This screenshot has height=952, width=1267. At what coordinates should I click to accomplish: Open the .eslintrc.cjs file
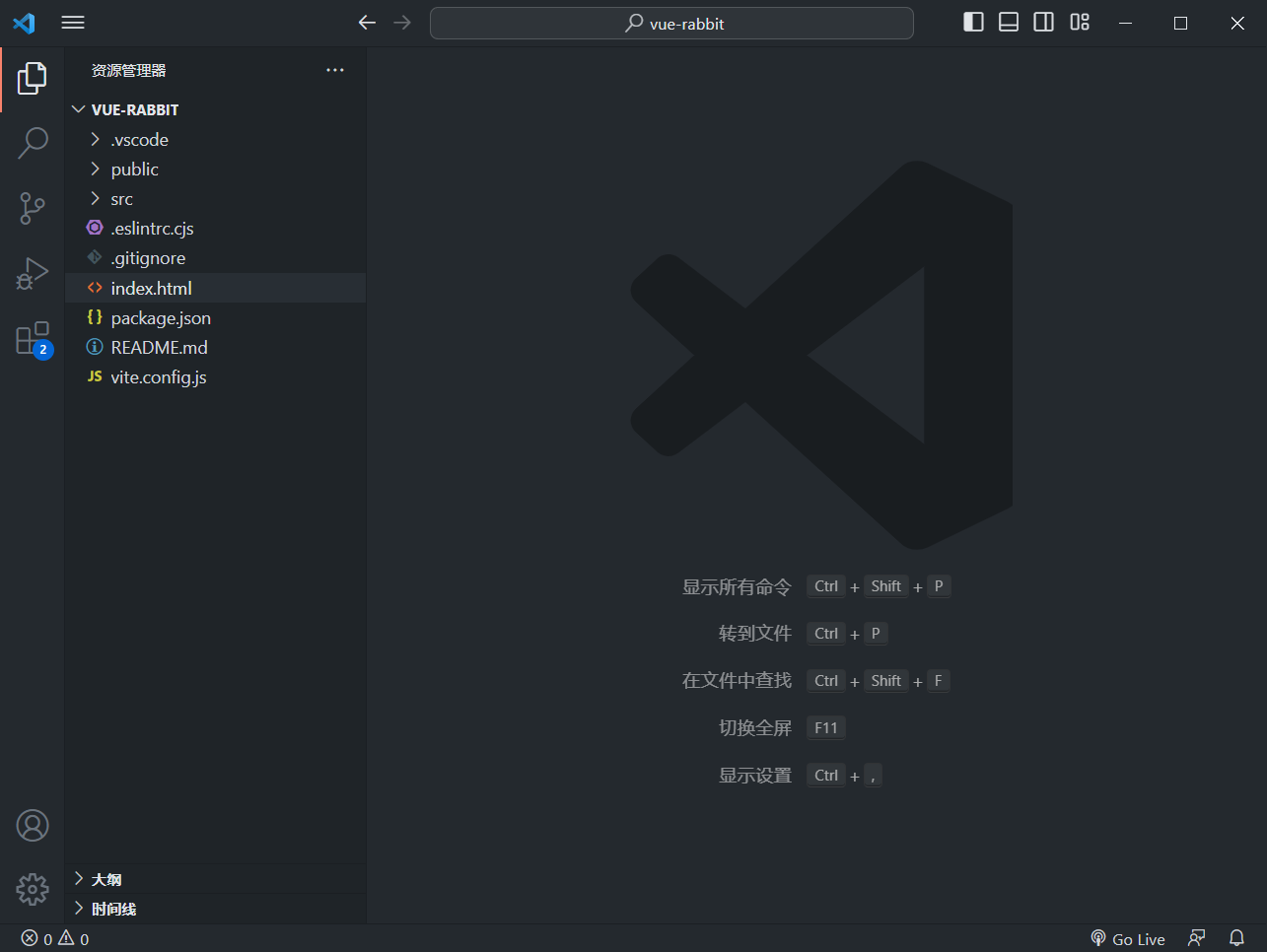click(x=215, y=229)
